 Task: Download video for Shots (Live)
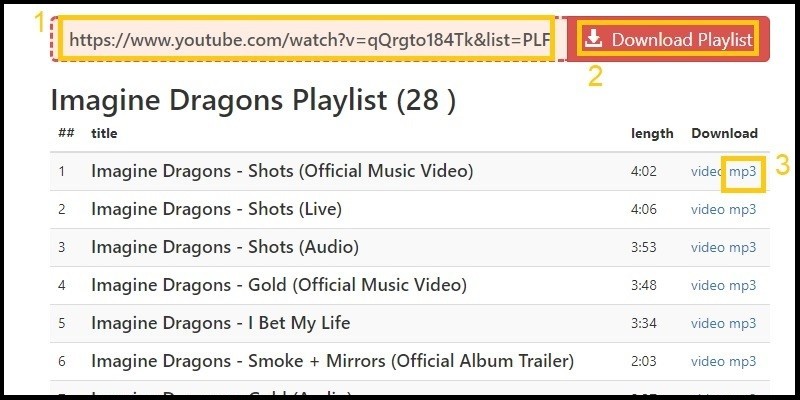707,209
